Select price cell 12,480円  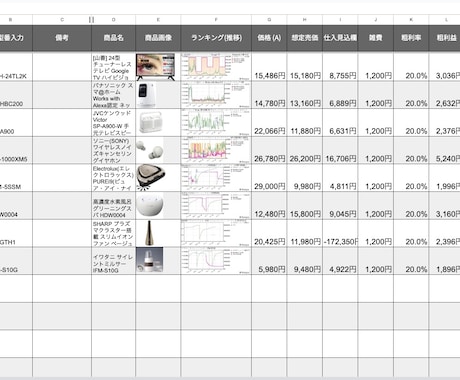(x=269, y=205)
